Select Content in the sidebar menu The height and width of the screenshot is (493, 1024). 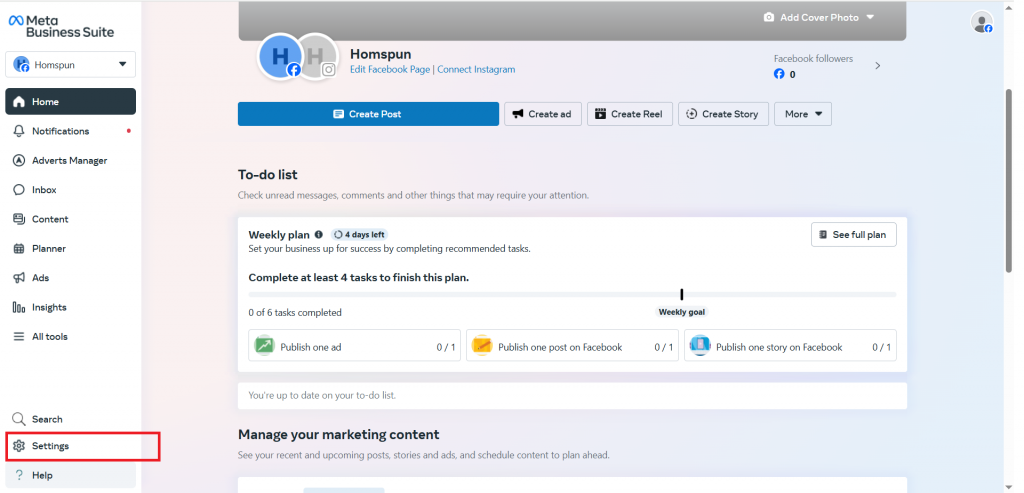pos(50,219)
